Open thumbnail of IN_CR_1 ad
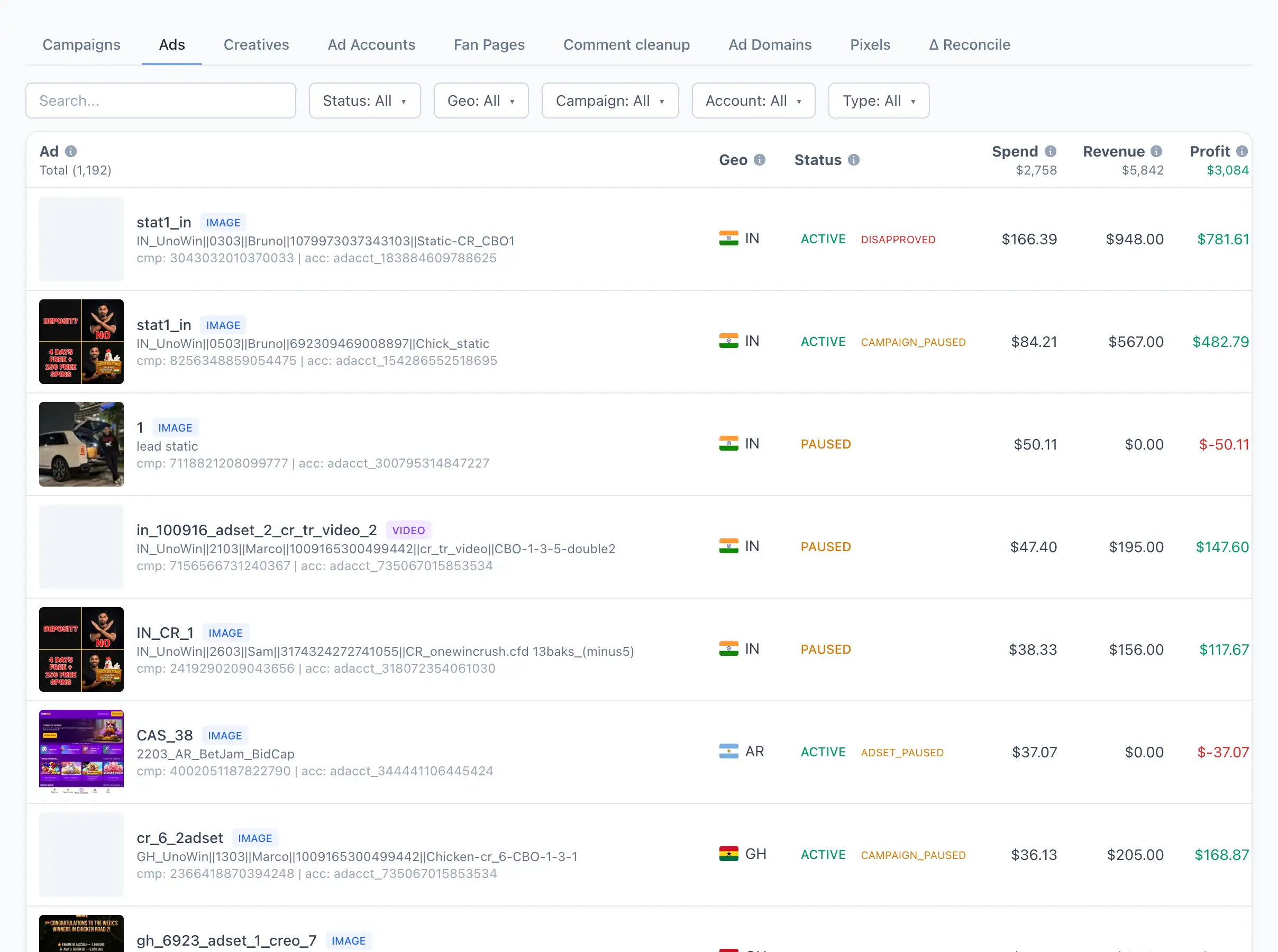The width and height of the screenshot is (1278, 952). click(x=81, y=649)
